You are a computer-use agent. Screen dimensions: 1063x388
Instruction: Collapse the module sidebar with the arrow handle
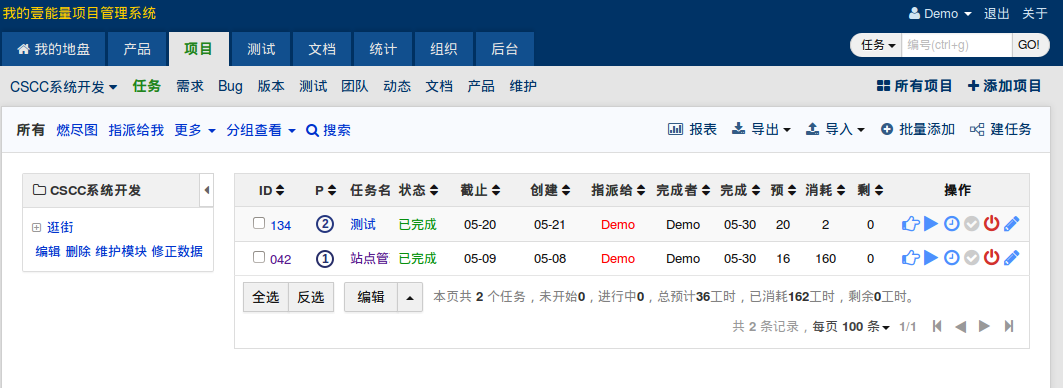coord(207,190)
